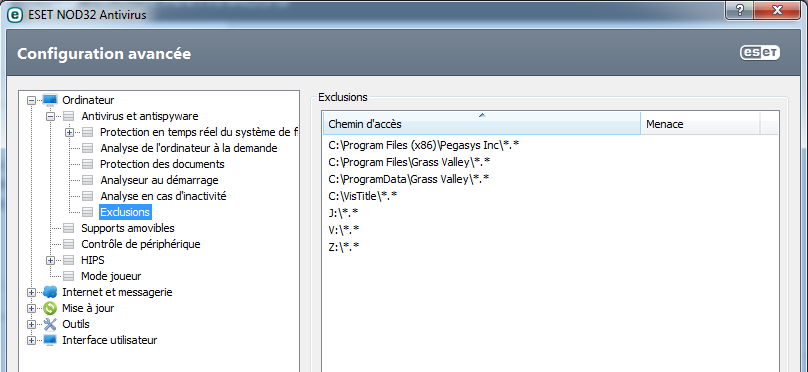Viewport: 808px width, 372px height.
Task: Expand Protection en temps réel node
Action: (70, 132)
